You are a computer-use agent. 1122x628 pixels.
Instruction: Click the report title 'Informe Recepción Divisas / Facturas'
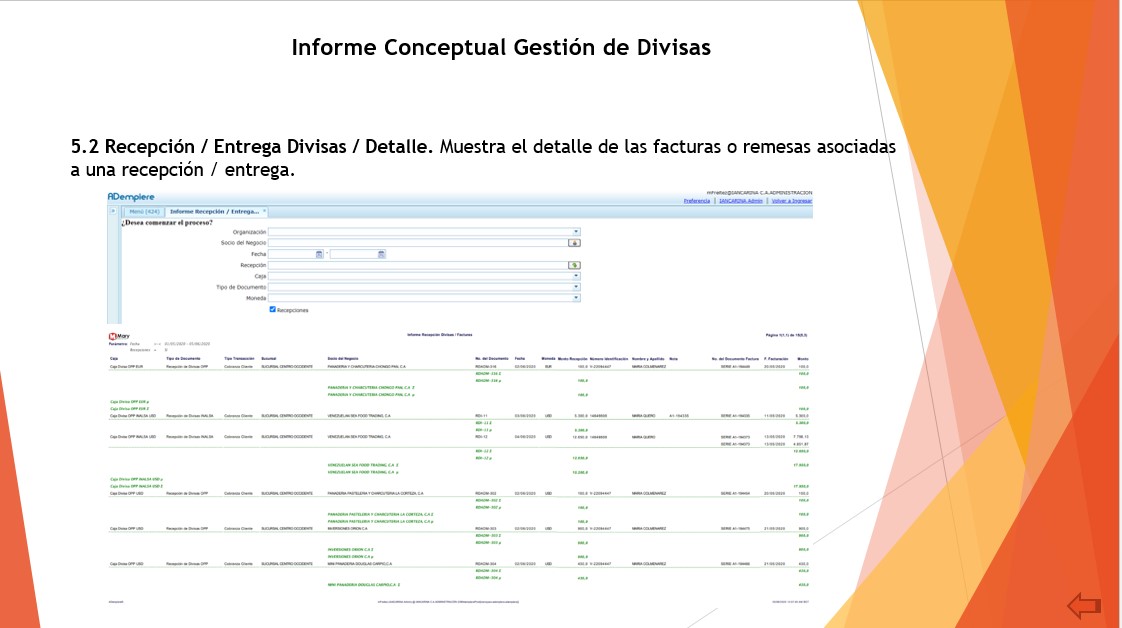point(439,334)
